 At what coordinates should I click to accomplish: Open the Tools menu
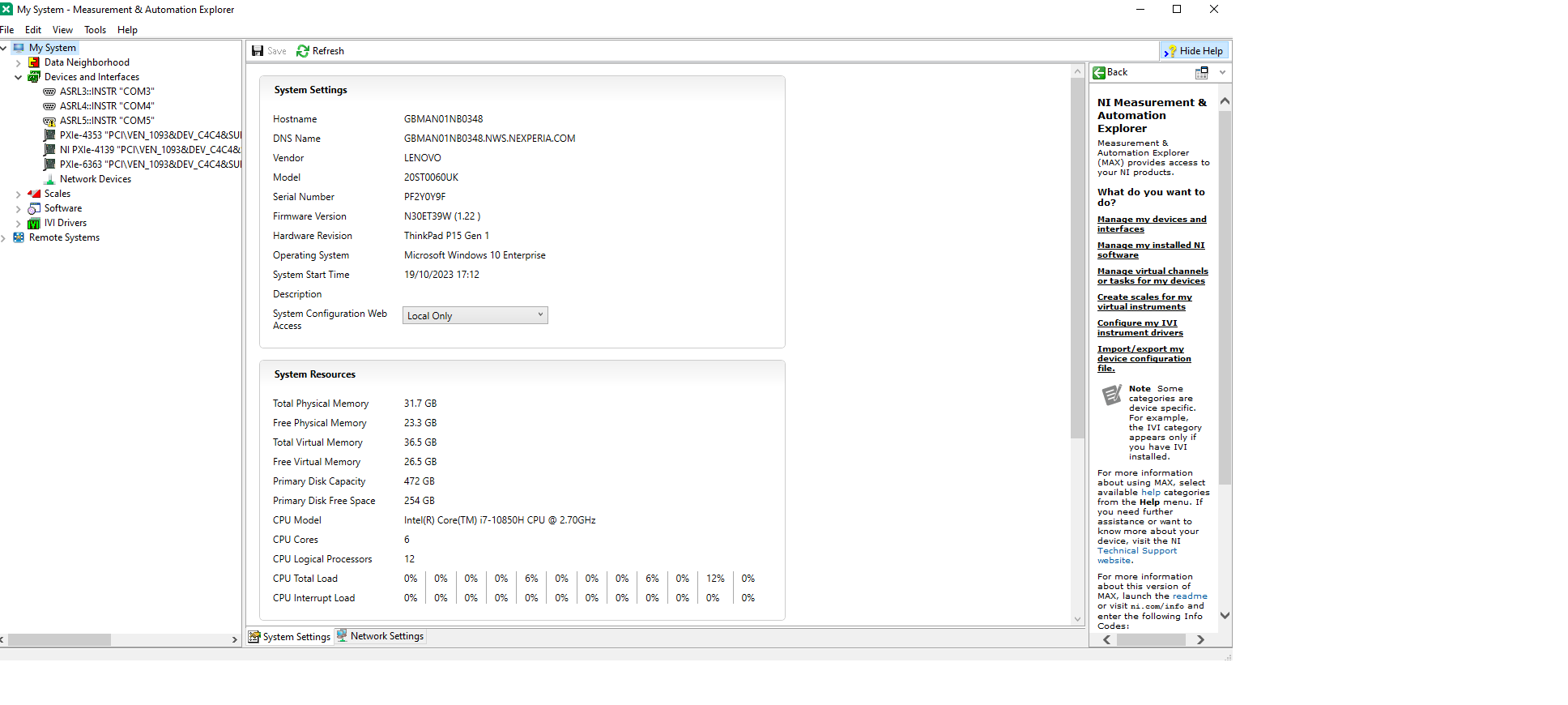click(96, 30)
